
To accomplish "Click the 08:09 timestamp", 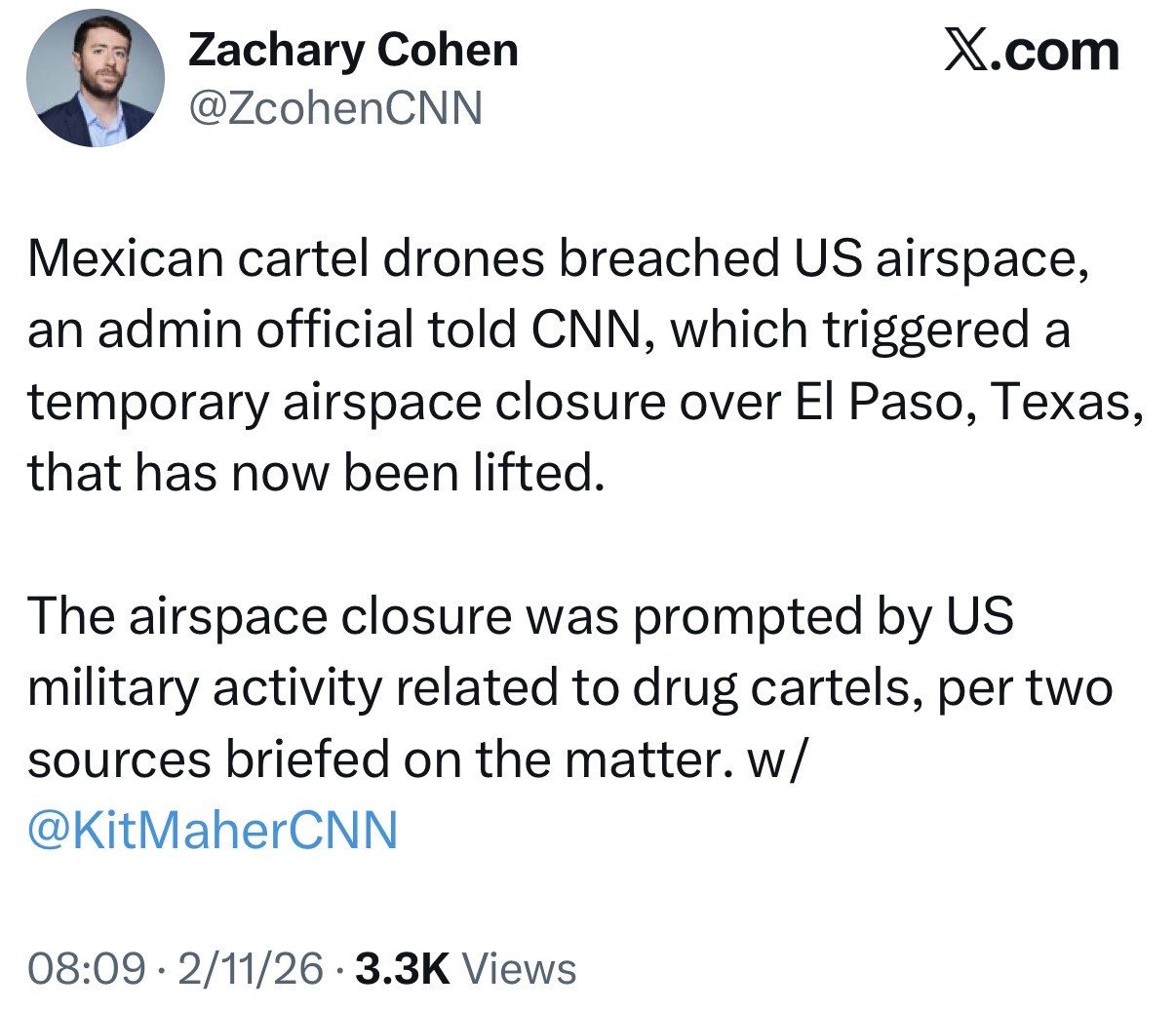I will point(87,968).
